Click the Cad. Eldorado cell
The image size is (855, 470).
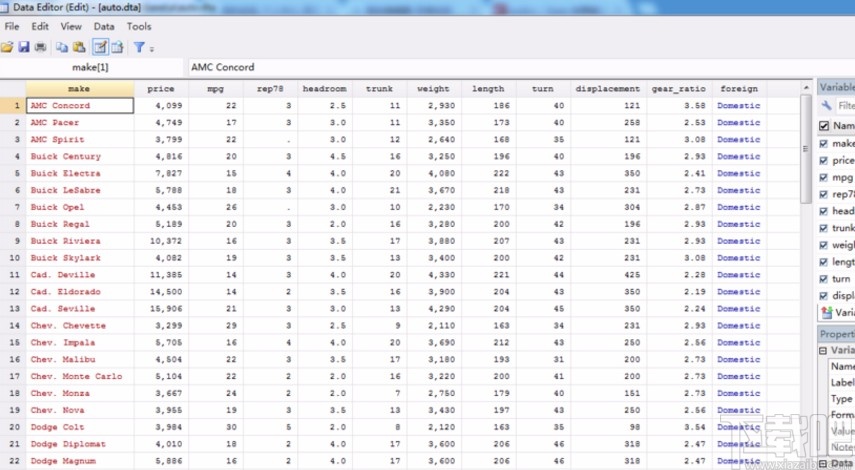pos(80,292)
